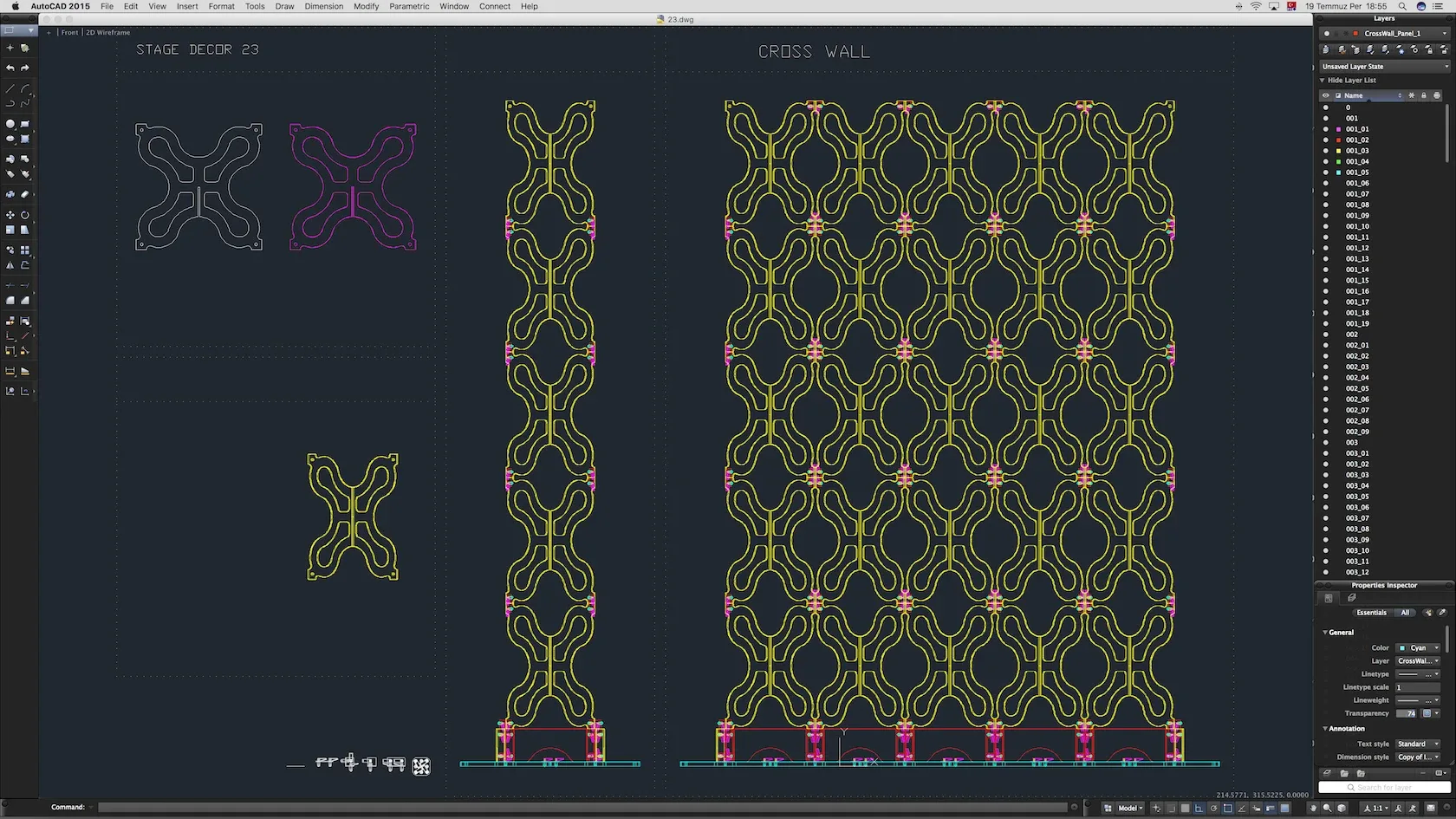Open the Modify menu
The image size is (1456, 819).
[367, 6]
